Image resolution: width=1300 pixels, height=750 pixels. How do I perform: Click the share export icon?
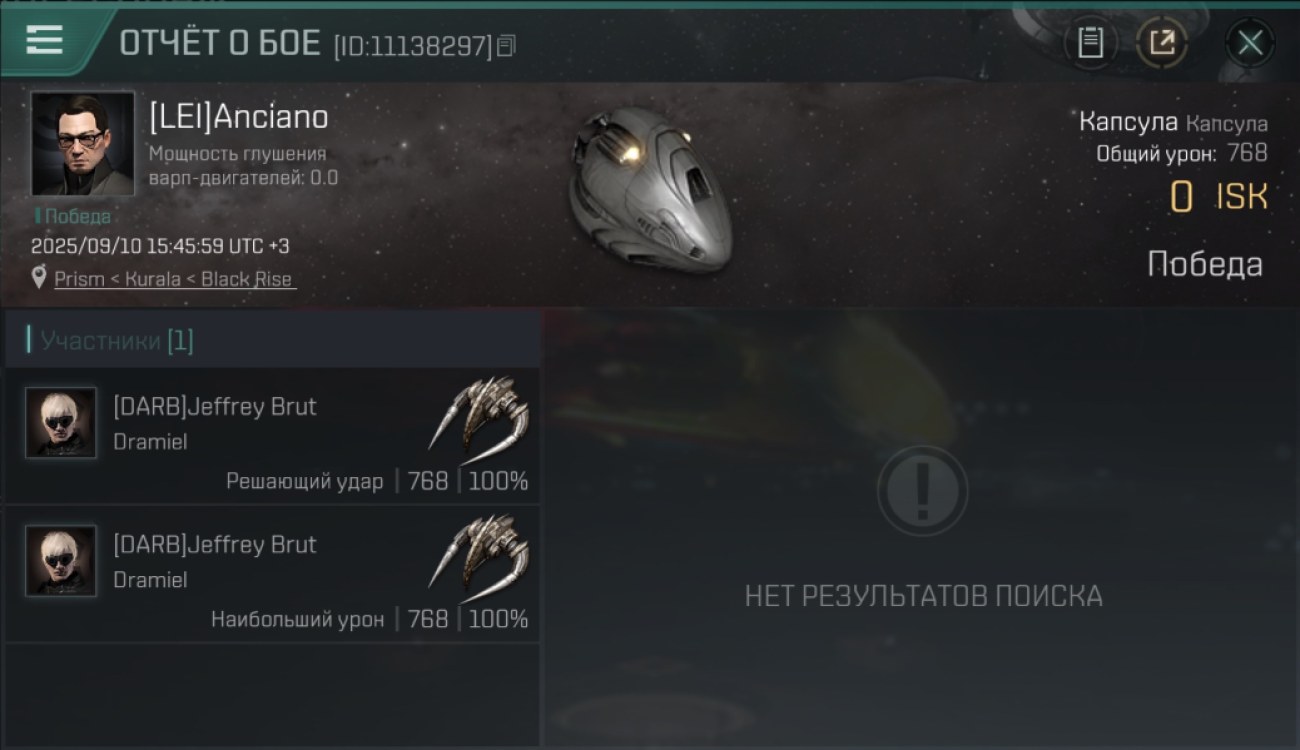point(1162,43)
